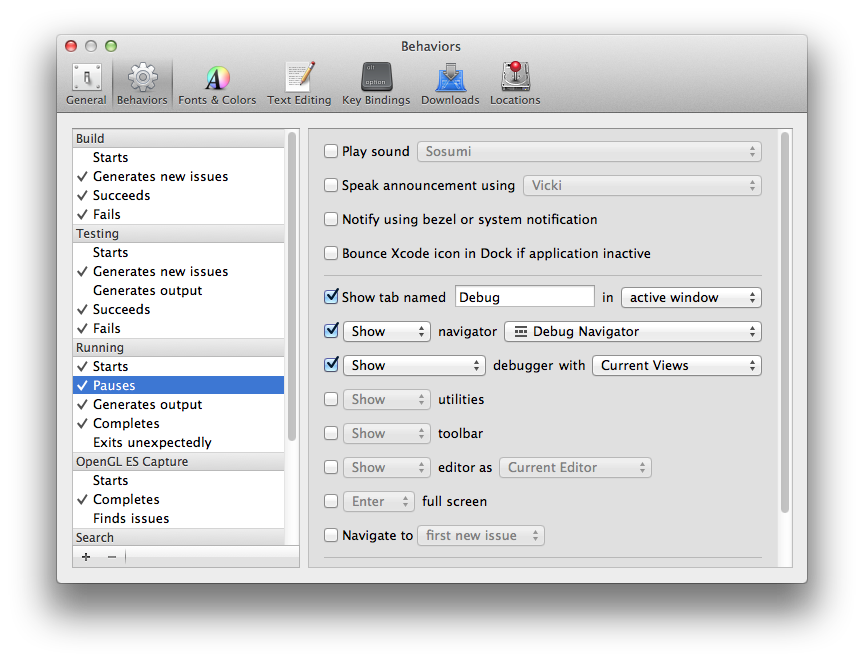Check Notify using bezel or system notification

pyautogui.click(x=331, y=219)
